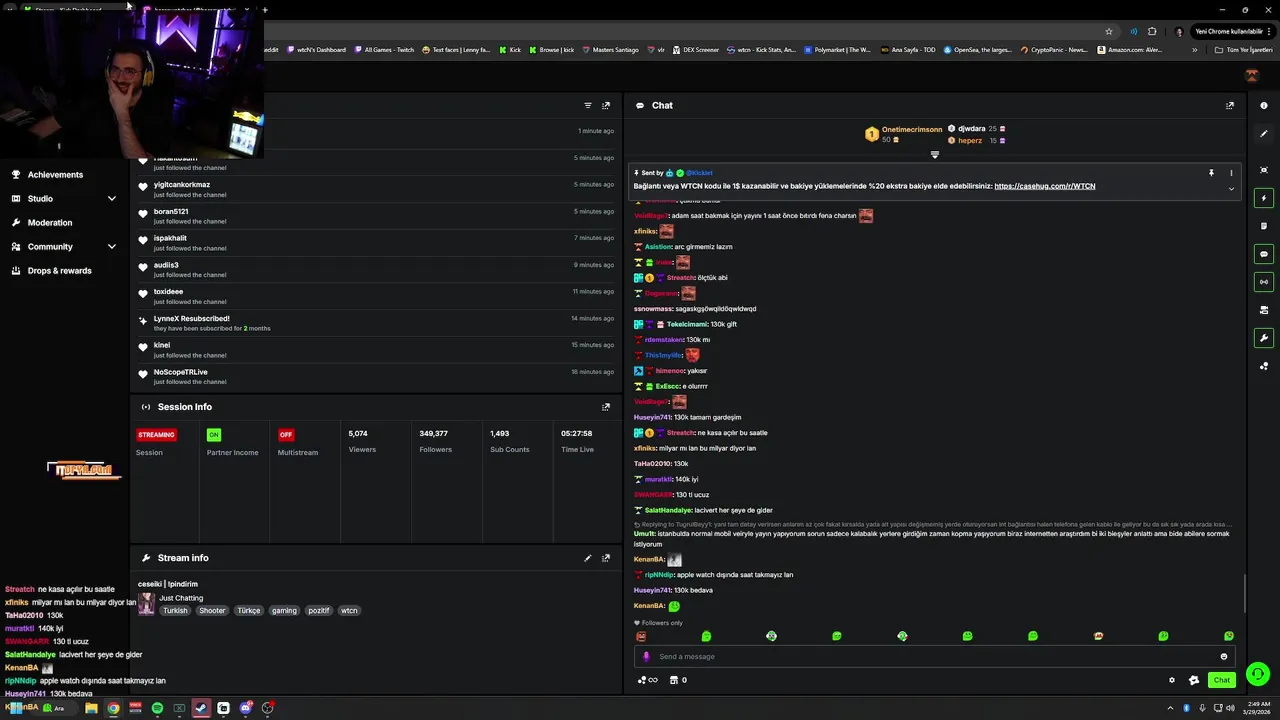Select the boran5121 follow event

pos(377,216)
